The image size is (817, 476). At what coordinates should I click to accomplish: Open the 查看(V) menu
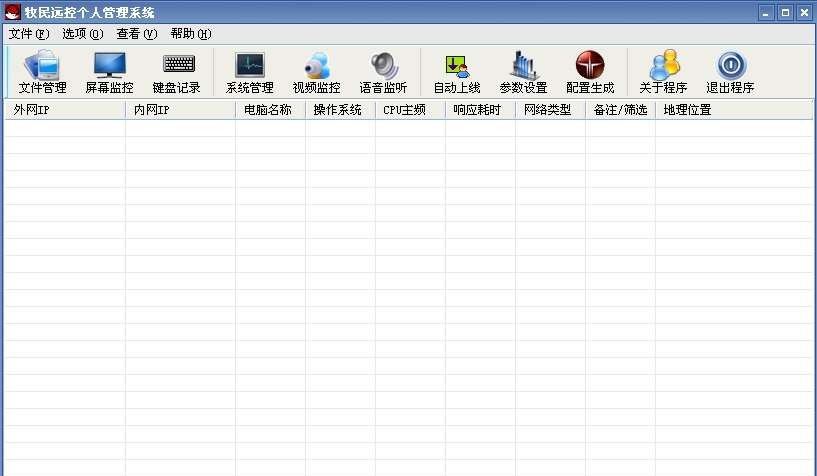click(x=137, y=34)
